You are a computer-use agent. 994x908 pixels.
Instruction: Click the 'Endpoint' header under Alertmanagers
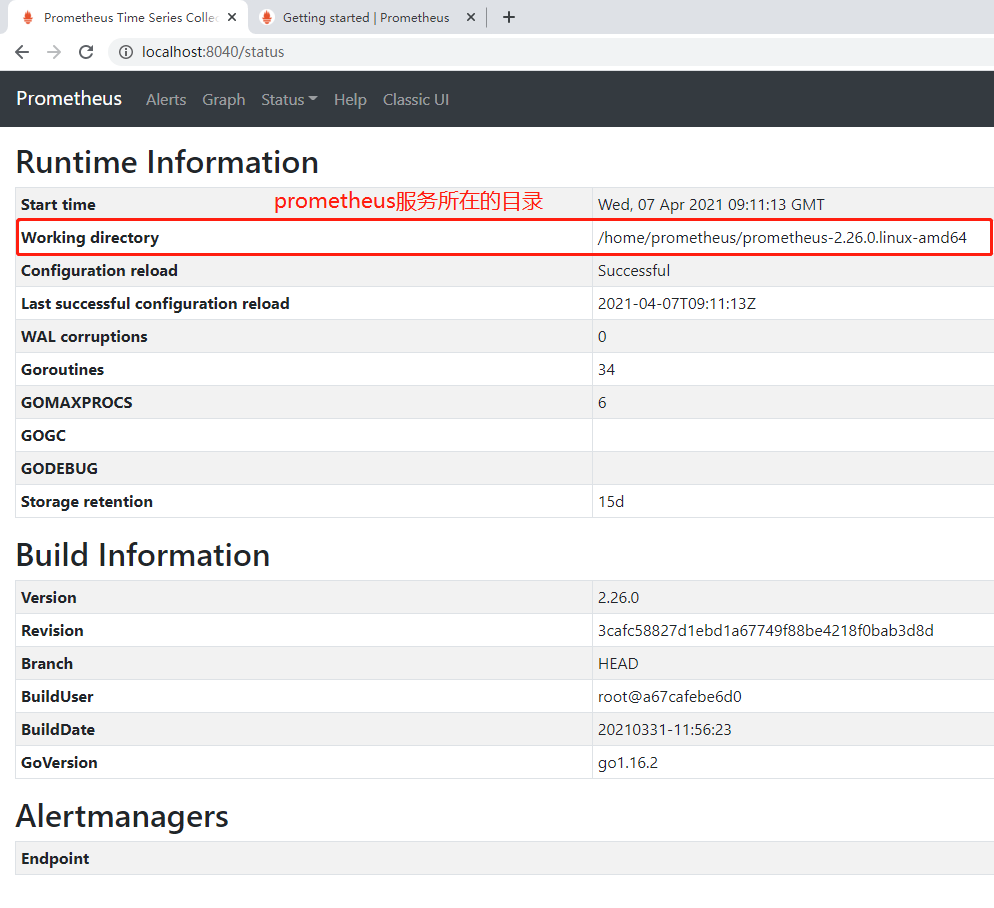point(55,859)
